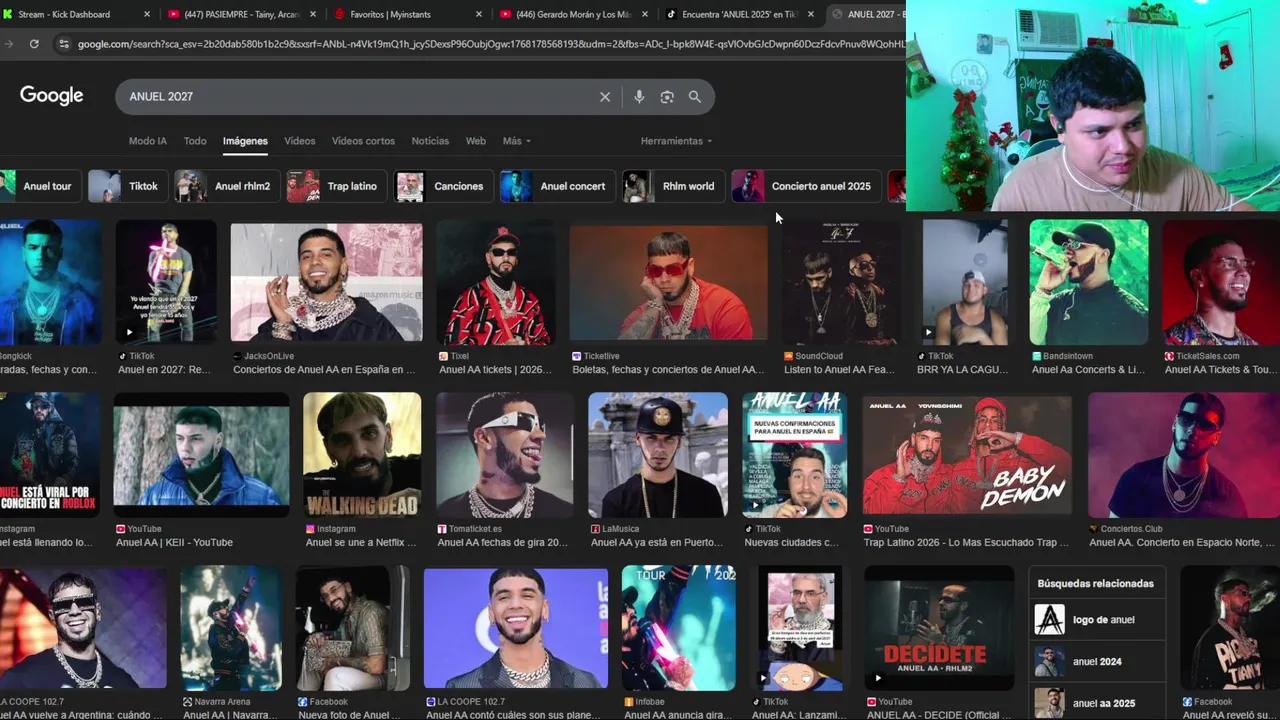Open the Navarra Arena image

[x=231, y=628]
